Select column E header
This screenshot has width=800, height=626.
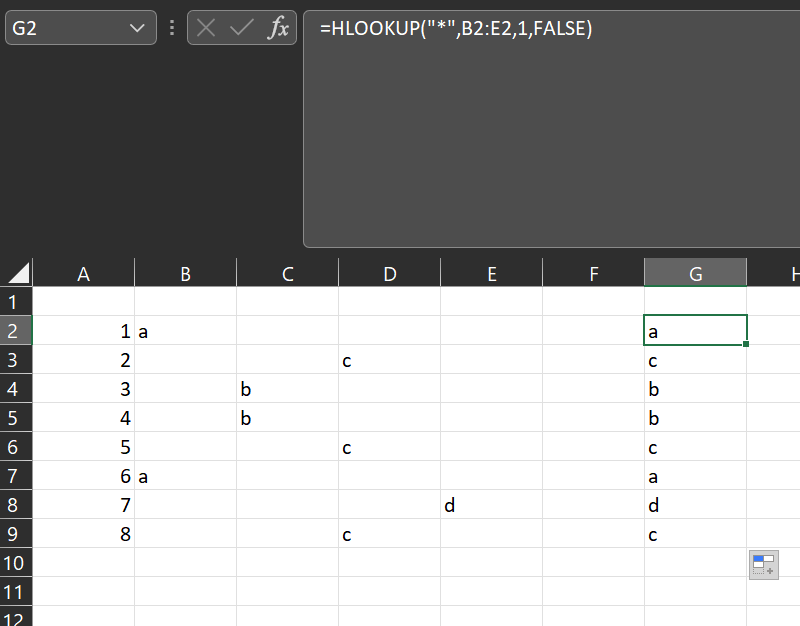pyautogui.click(x=492, y=274)
